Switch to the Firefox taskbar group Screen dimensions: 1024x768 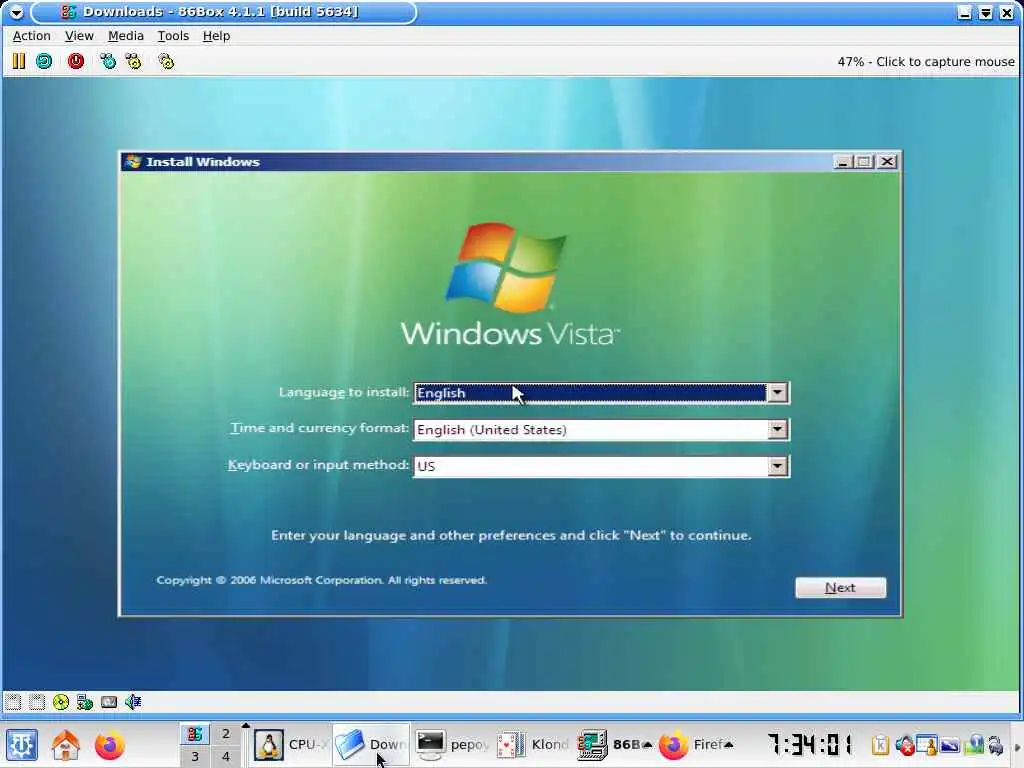(695, 744)
